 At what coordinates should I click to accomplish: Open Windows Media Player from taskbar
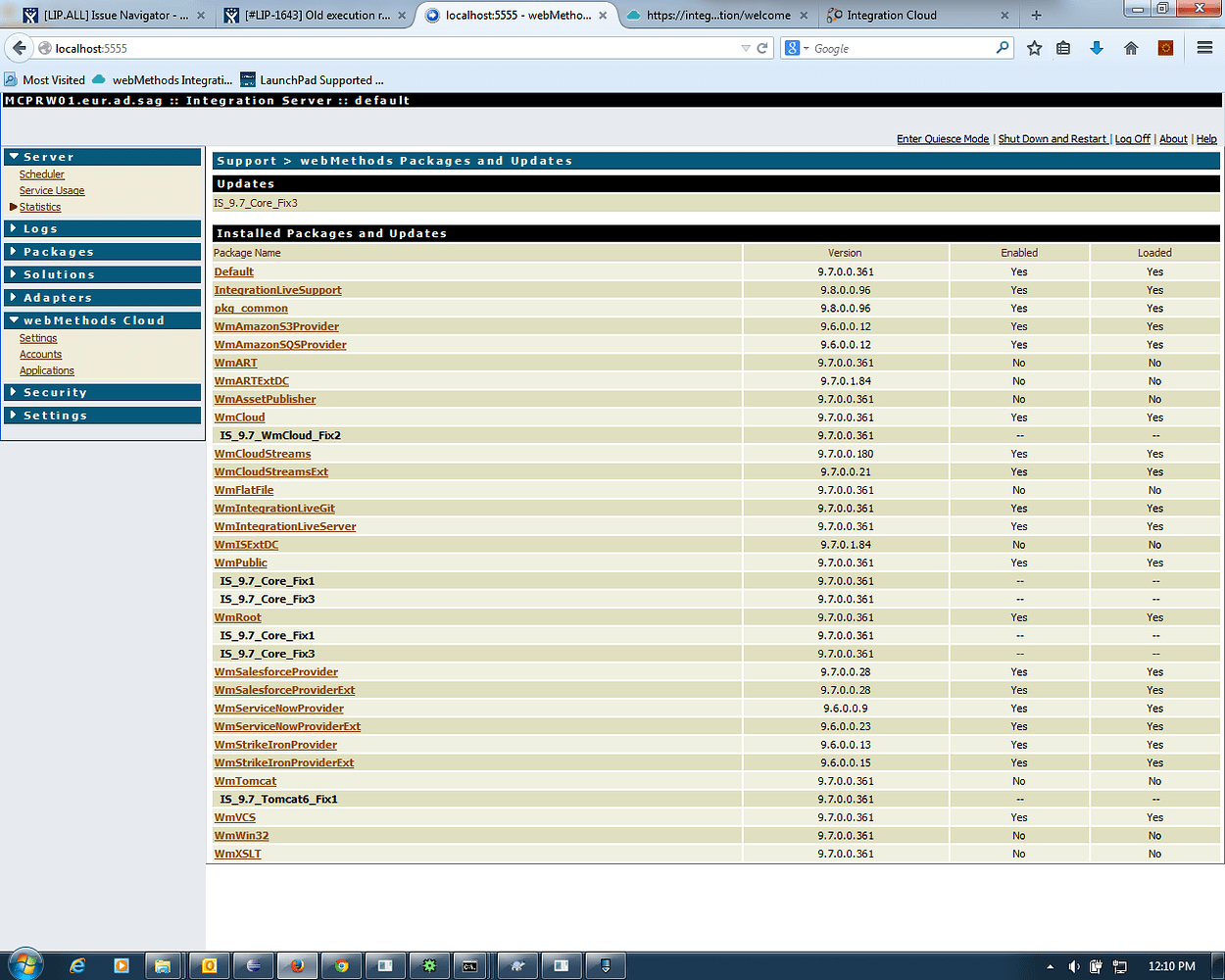(122, 965)
